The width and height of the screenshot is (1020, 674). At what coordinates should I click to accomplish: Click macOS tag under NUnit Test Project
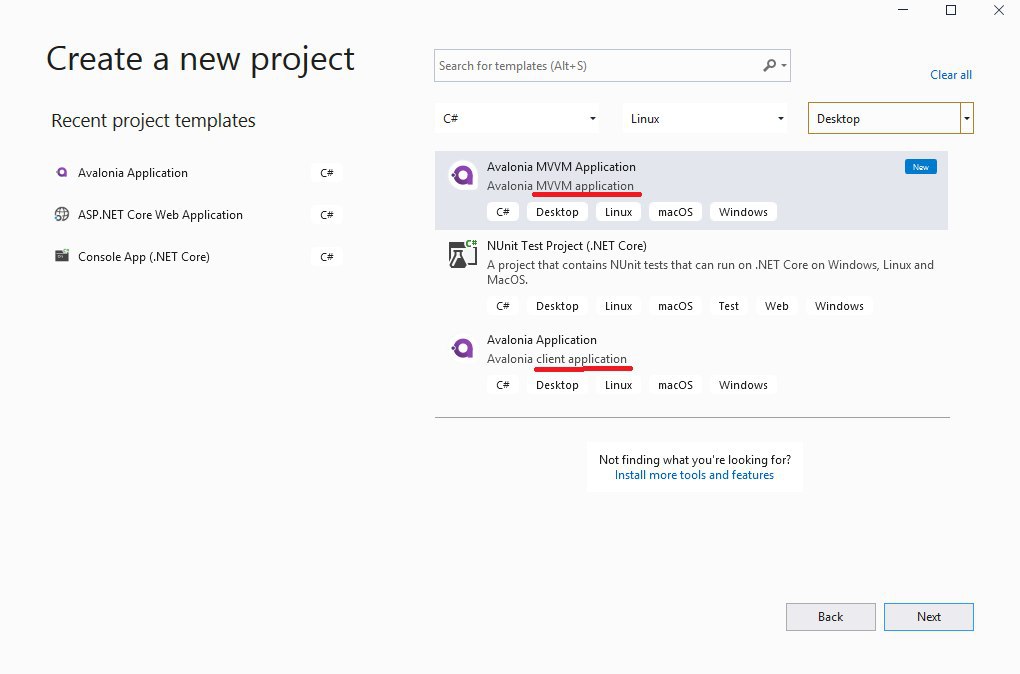675,306
